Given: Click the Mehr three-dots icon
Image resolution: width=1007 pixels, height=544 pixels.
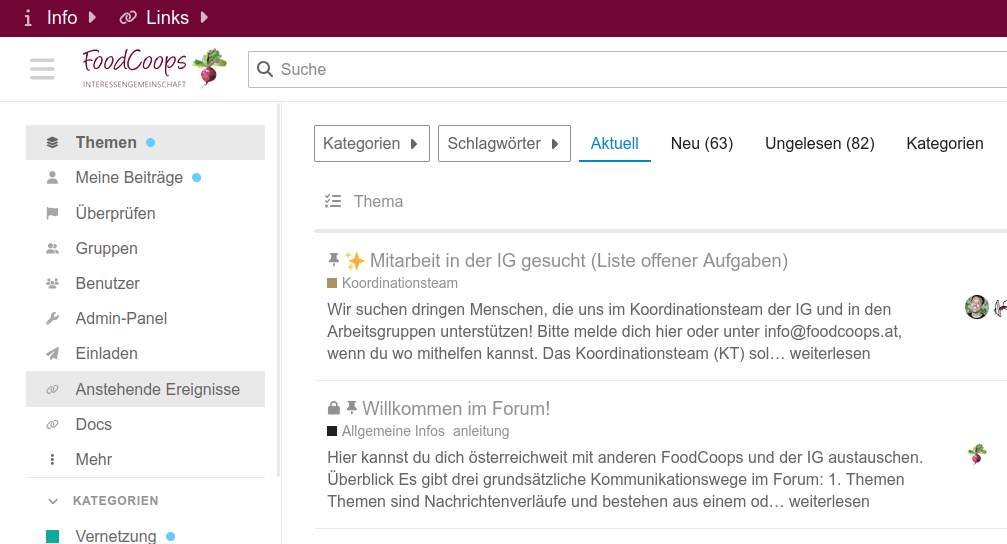Looking at the screenshot, I should point(53,459).
